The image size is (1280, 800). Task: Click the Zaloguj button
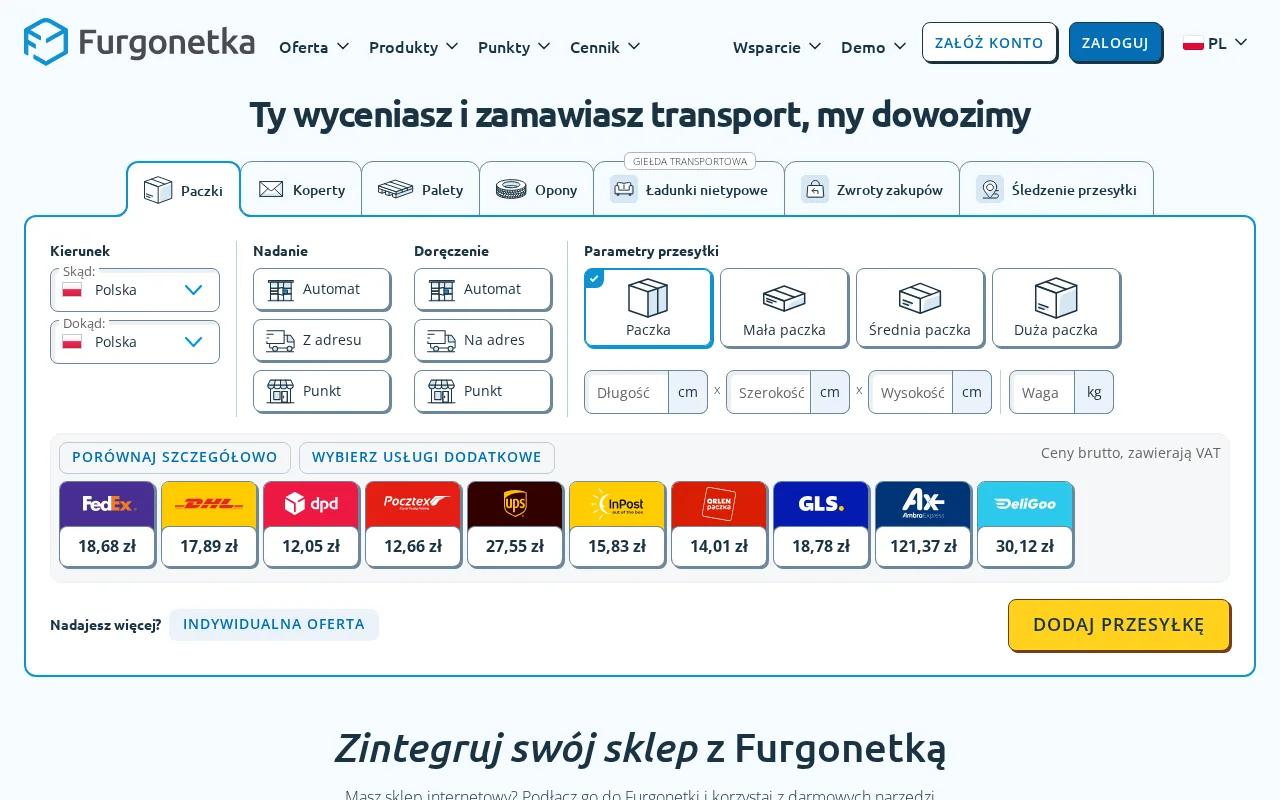[x=1116, y=43]
